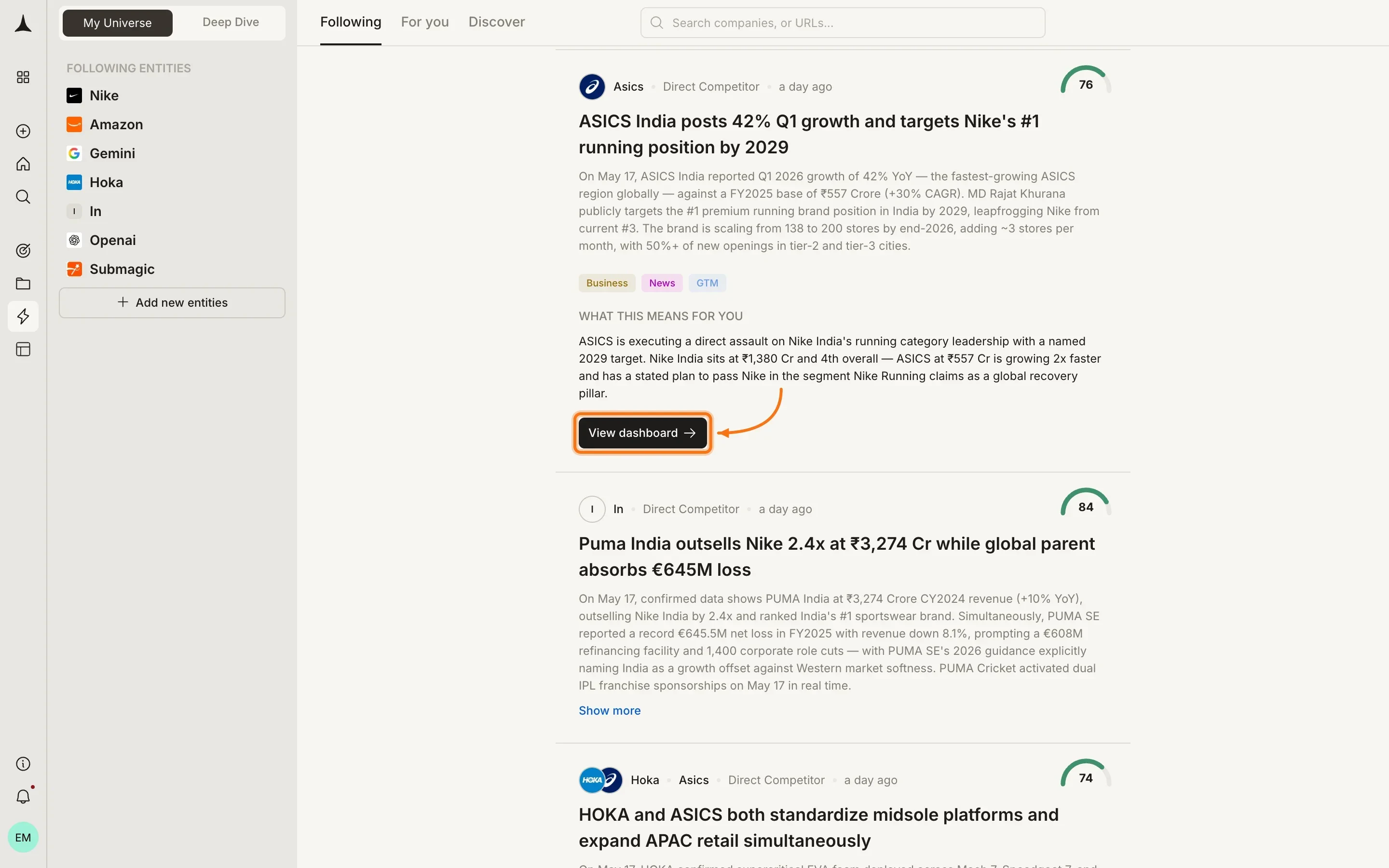
Task: Click the Hoka logo on the HOKA and ASICS card
Action: 591,780
